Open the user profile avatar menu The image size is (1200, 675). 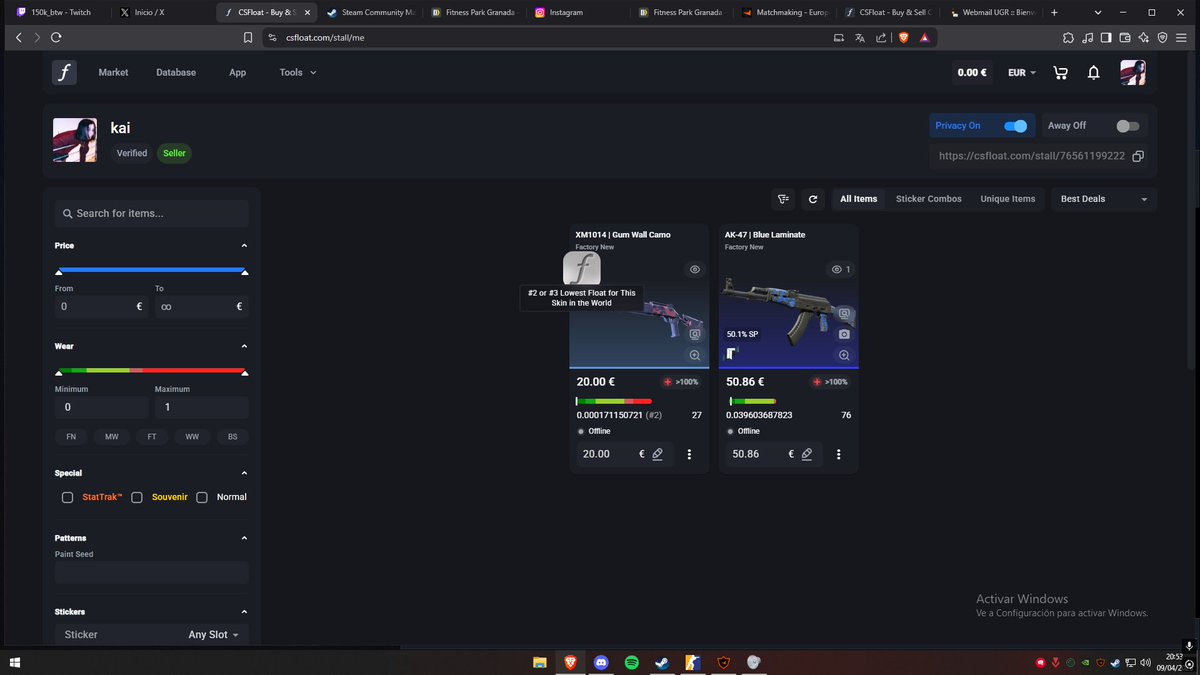(1133, 73)
